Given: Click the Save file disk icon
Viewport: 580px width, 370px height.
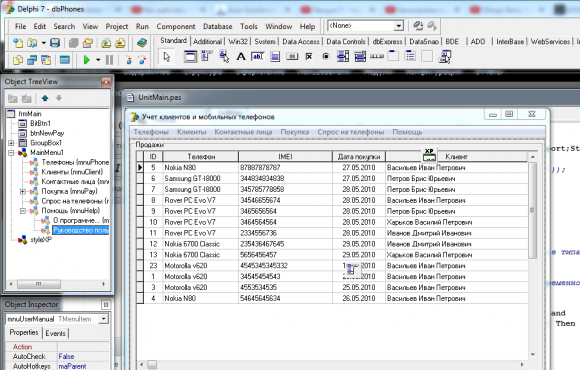Looking at the screenshot, I should click(x=55, y=43).
